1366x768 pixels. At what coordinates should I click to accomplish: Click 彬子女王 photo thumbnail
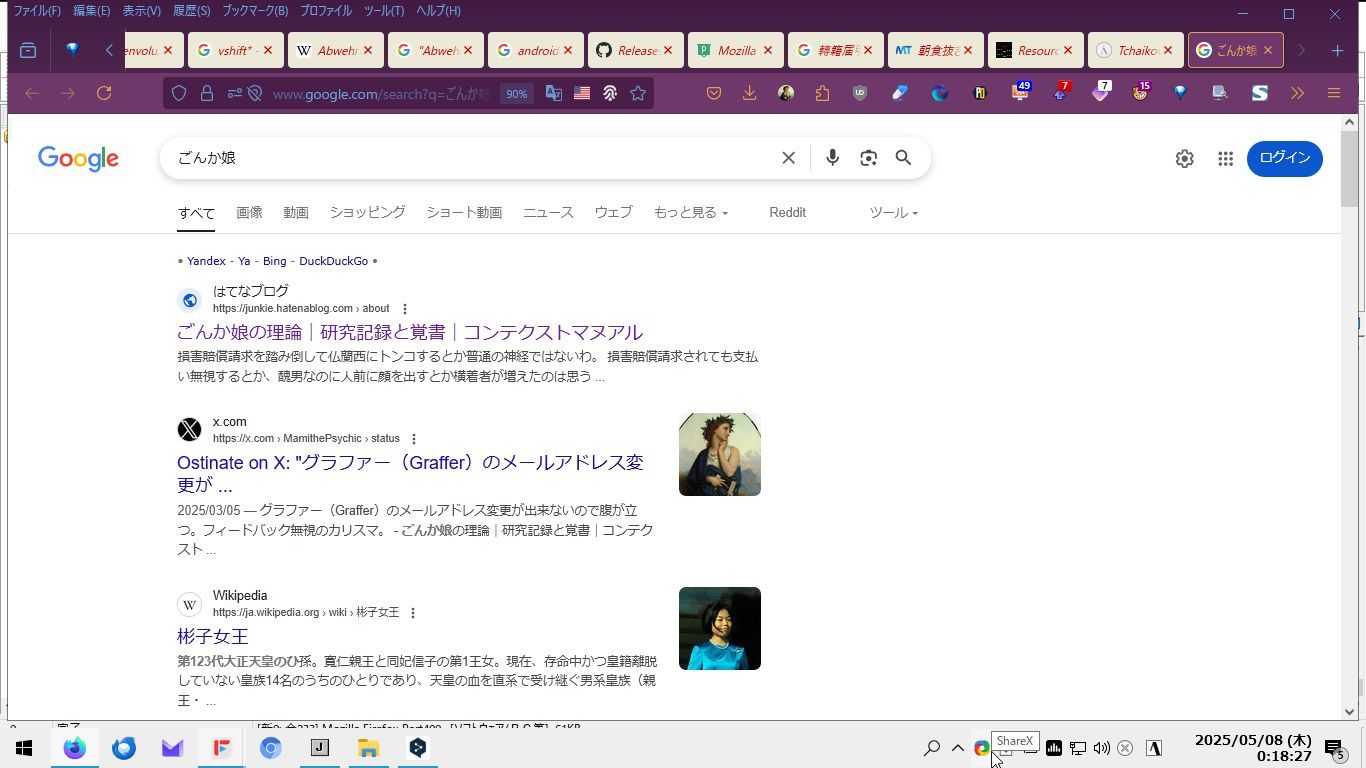[720, 628]
